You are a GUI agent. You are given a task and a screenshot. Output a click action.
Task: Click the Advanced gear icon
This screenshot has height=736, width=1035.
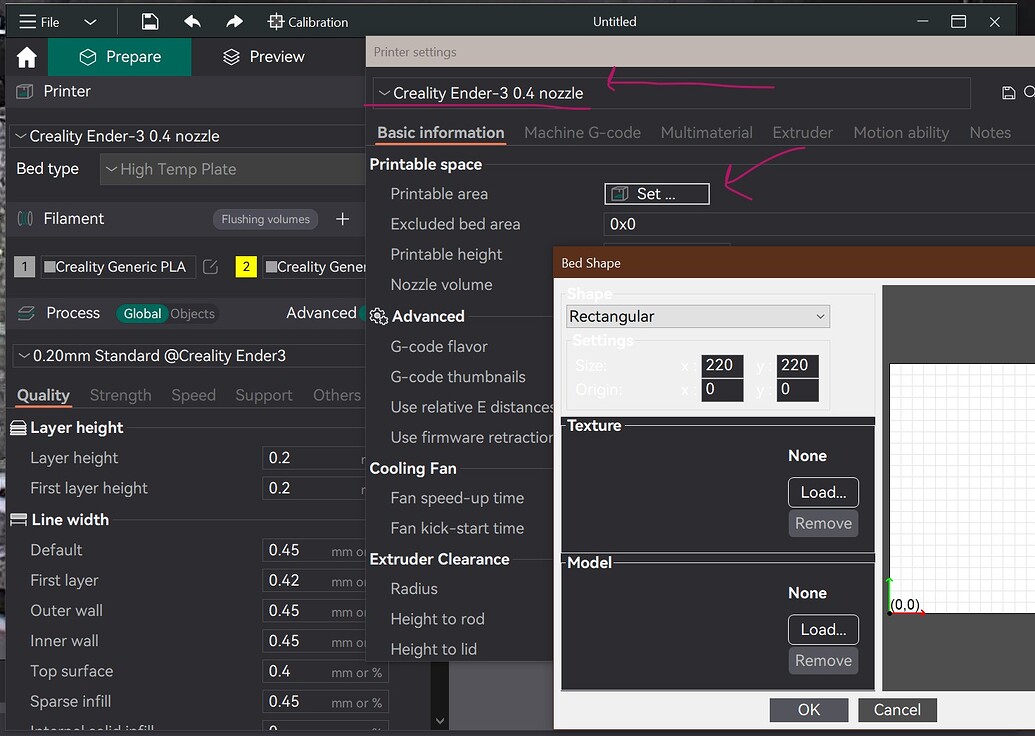(378, 317)
